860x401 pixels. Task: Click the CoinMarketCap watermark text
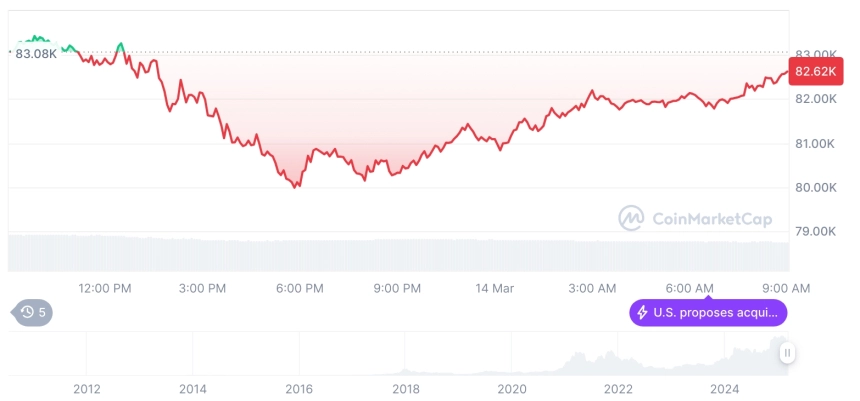[712, 219]
